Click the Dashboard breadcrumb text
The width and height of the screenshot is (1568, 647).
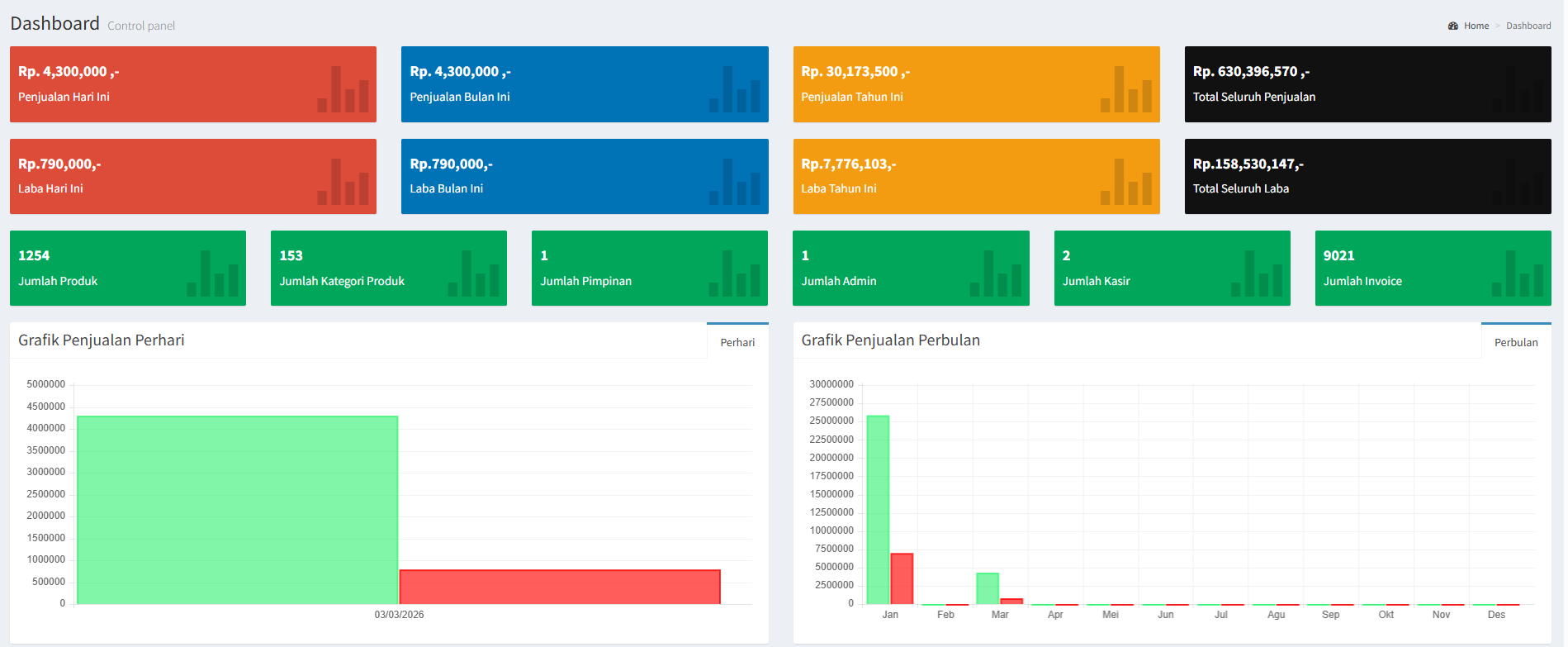coord(1528,26)
